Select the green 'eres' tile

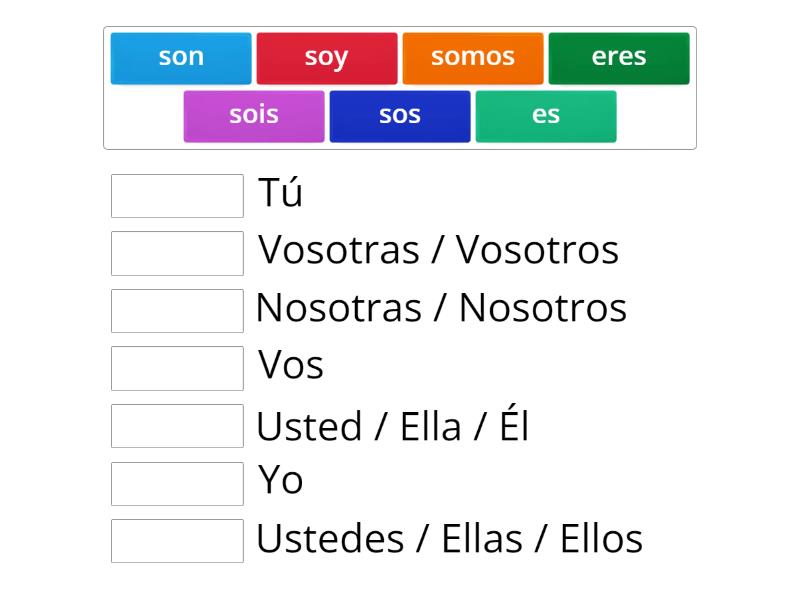(619, 57)
